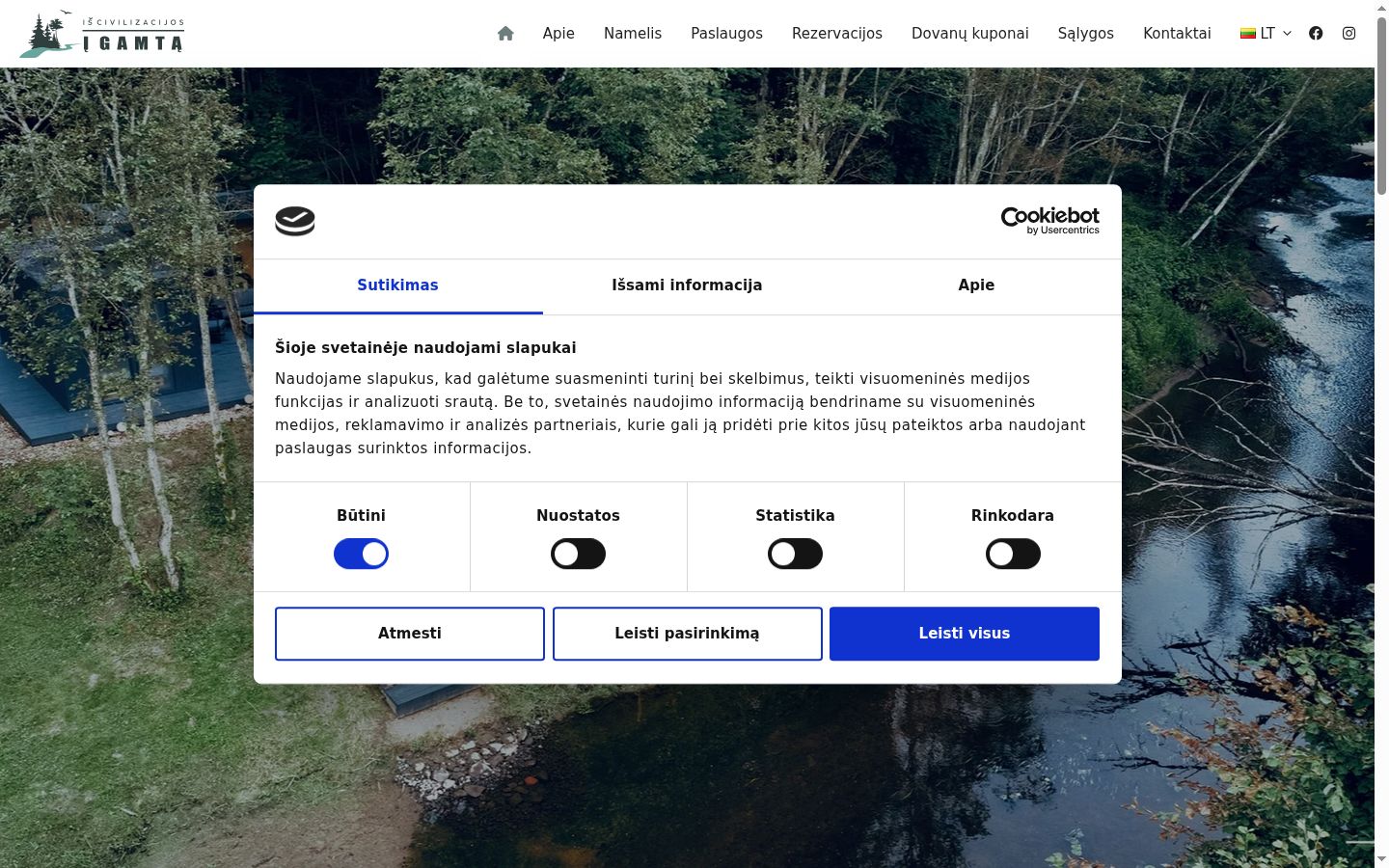Enable the Statistika cookies switch
The height and width of the screenshot is (868, 1389).
pyautogui.click(x=795, y=554)
